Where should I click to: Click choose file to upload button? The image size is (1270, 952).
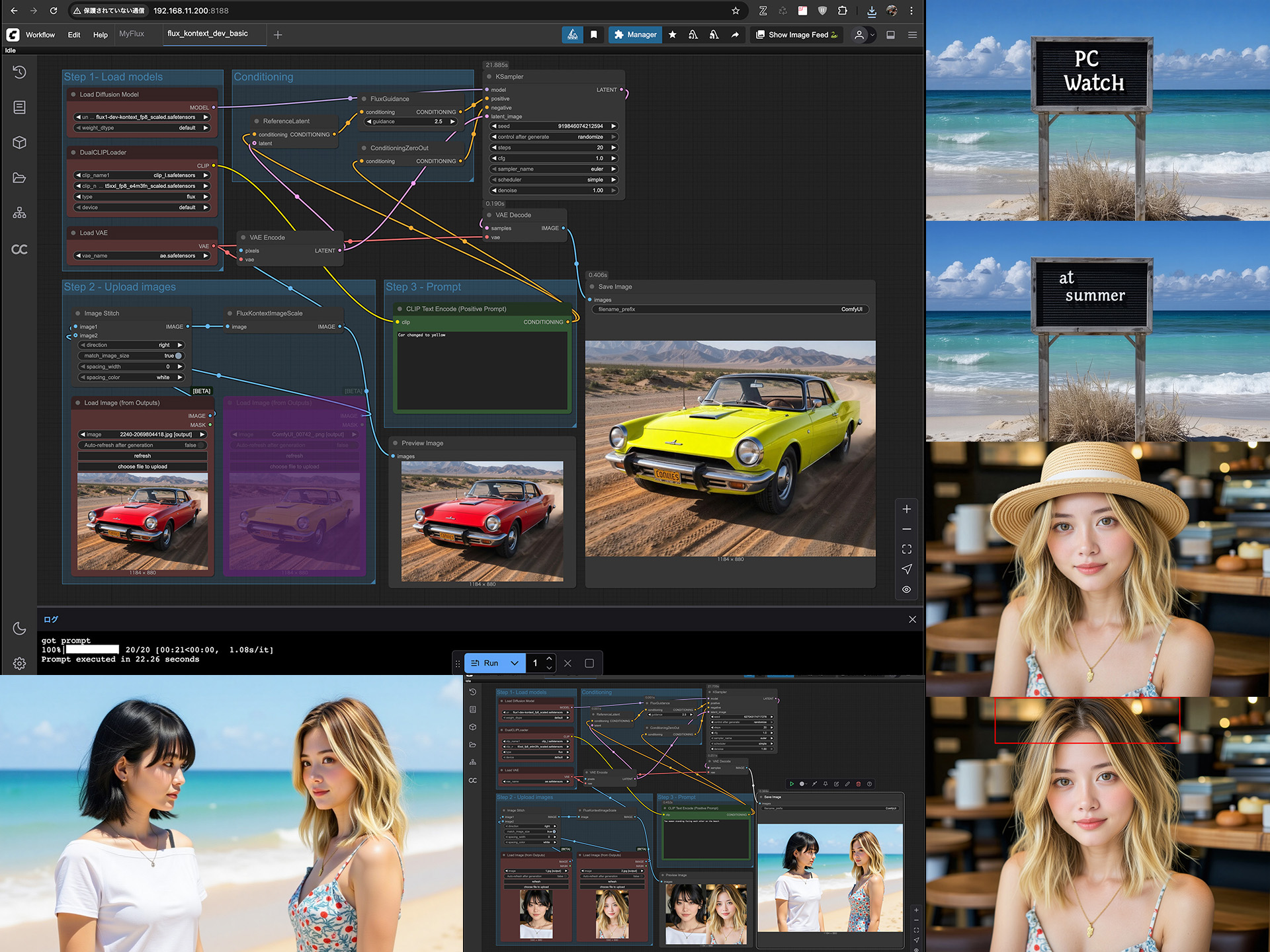pyautogui.click(x=142, y=467)
